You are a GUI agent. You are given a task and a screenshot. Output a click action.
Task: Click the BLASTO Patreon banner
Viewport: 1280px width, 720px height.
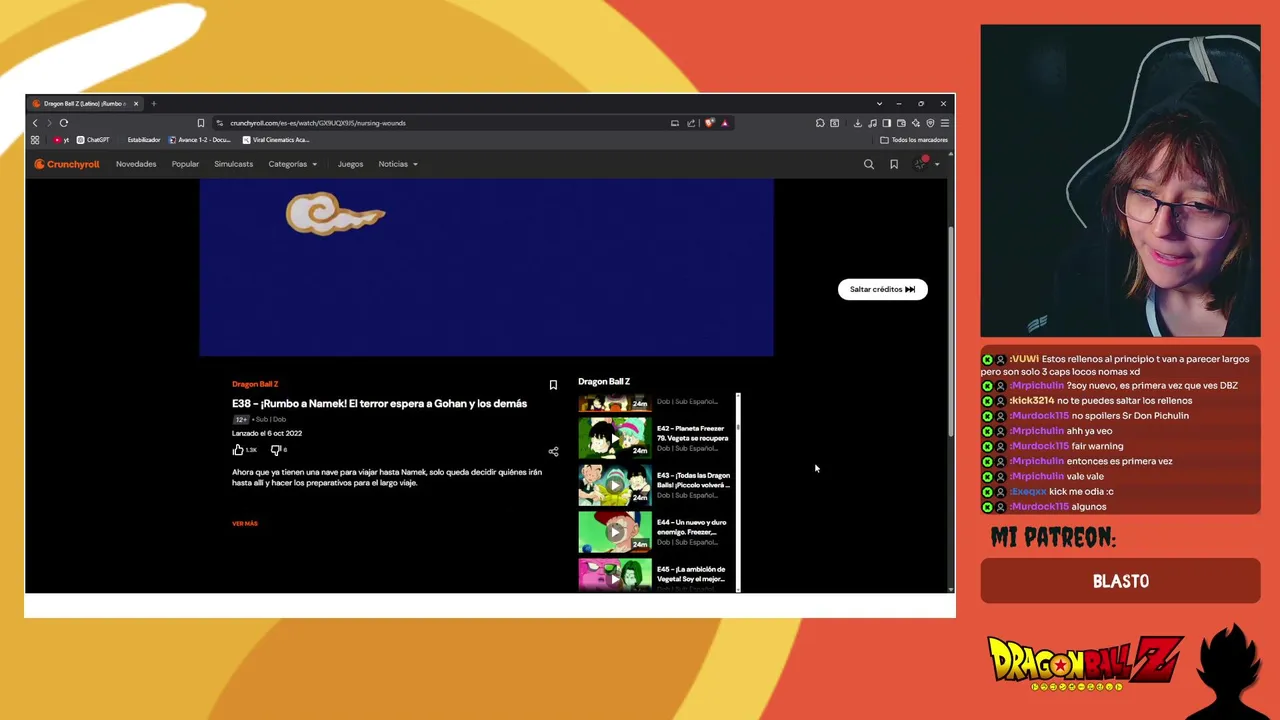click(1120, 581)
